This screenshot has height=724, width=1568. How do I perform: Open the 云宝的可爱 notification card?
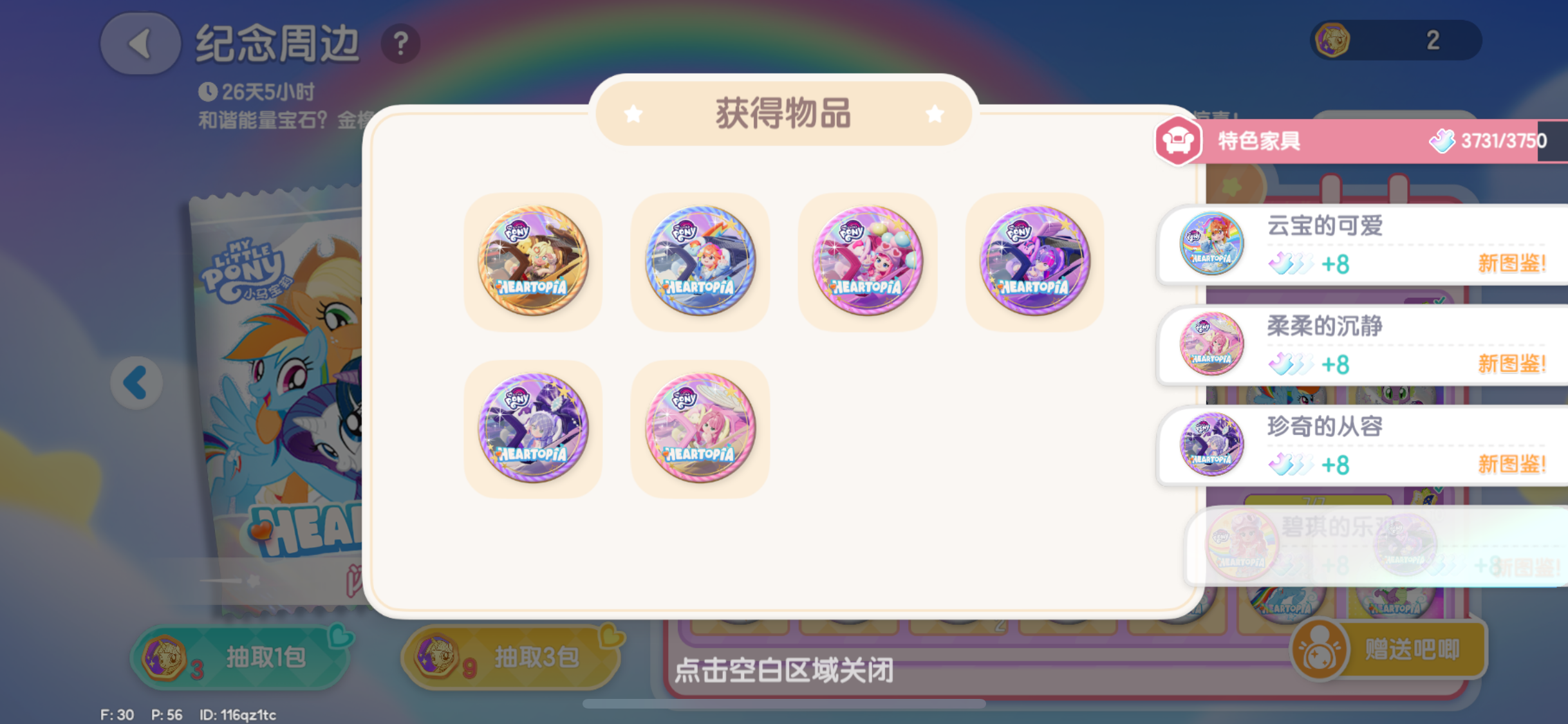coord(1363,245)
